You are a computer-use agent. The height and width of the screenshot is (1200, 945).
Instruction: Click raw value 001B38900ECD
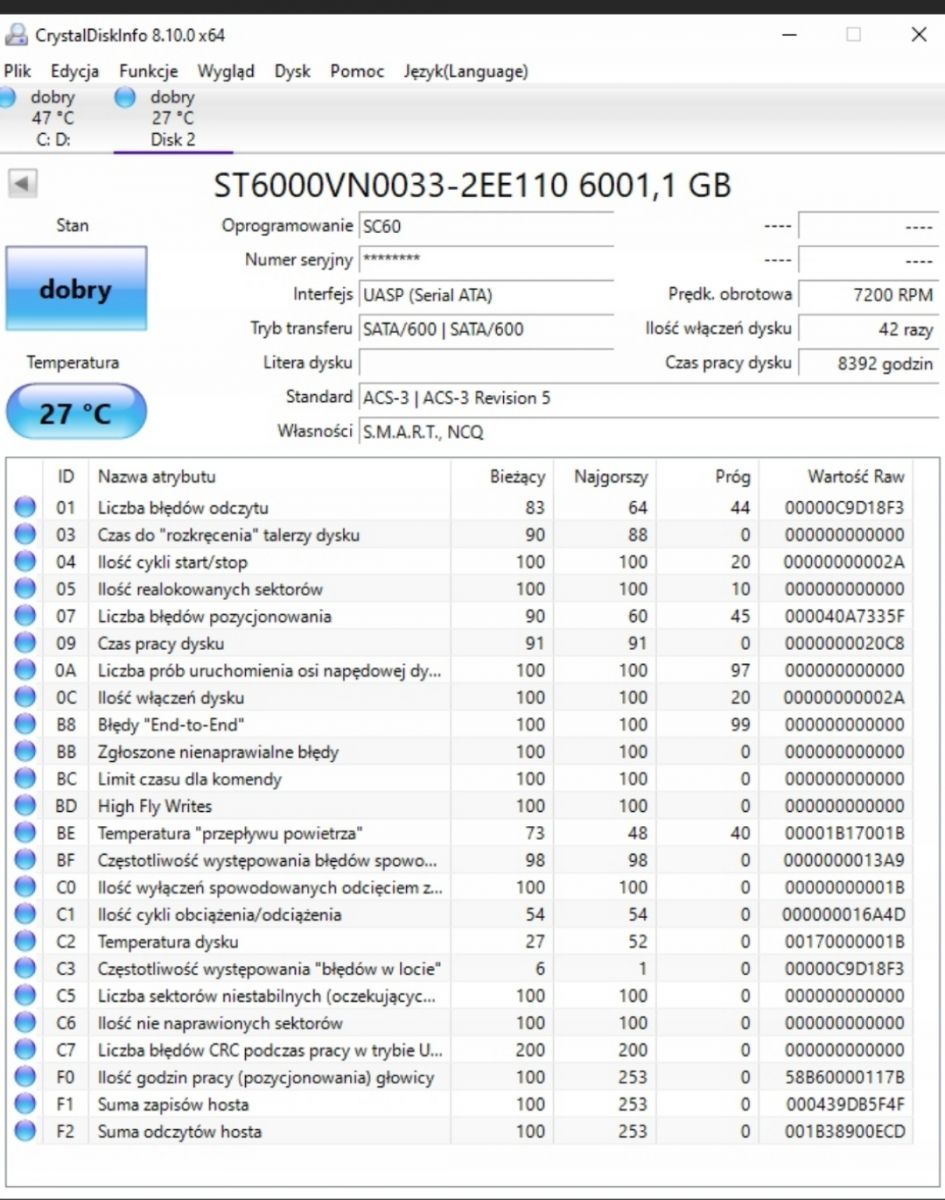coord(845,1131)
